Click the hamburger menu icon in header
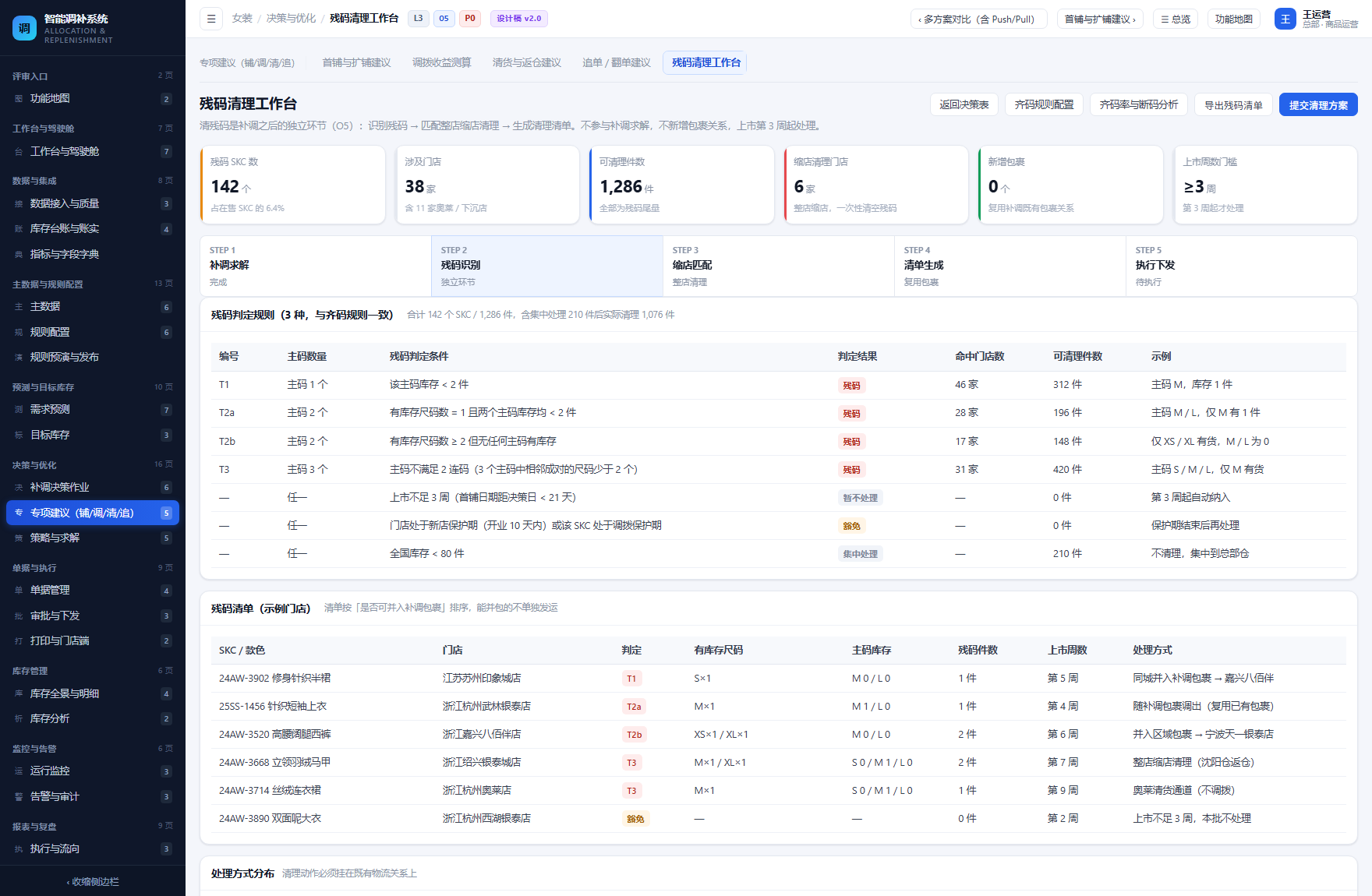The image size is (1372, 896). [211, 19]
